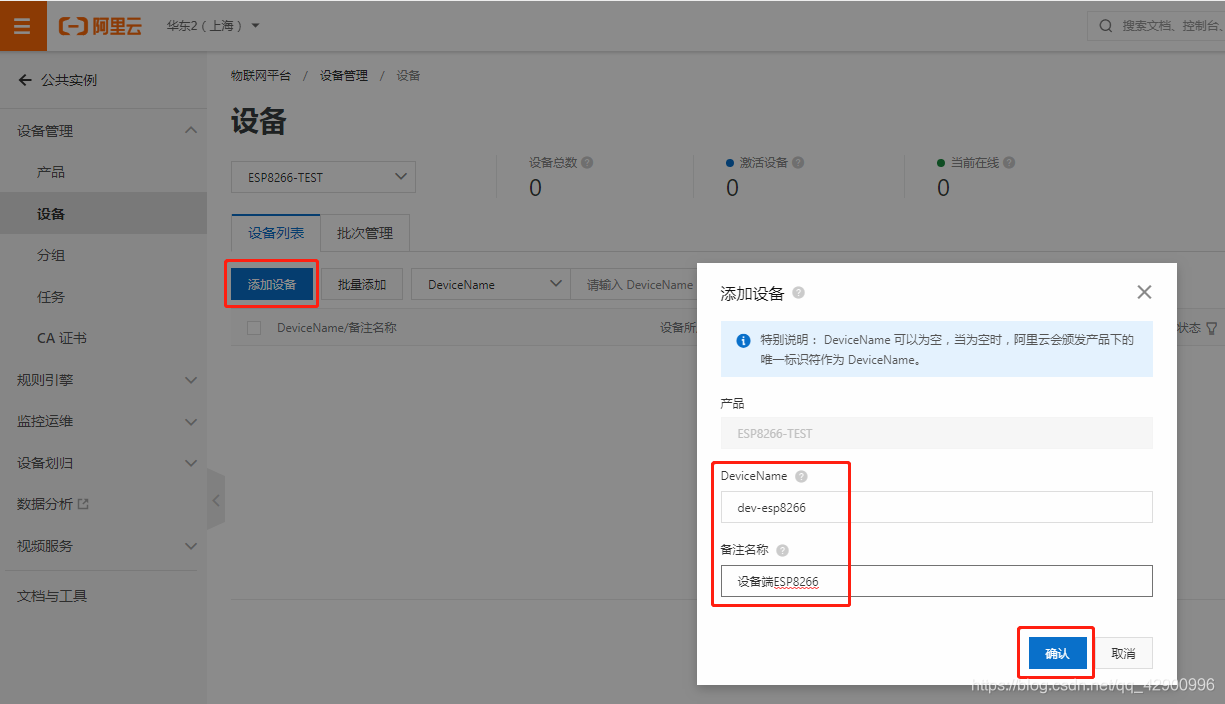Open the 状态 column filter icon
The height and width of the screenshot is (704, 1225).
[1211, 327]
